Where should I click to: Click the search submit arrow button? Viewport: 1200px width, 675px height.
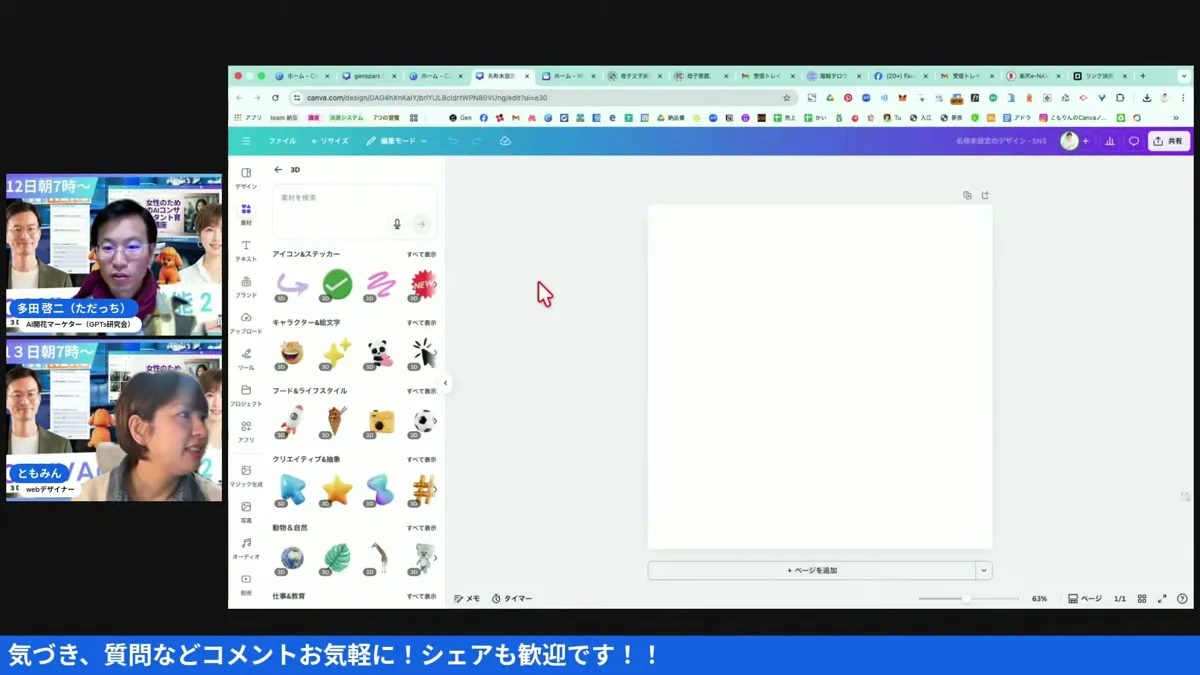[x=421, y=224]
